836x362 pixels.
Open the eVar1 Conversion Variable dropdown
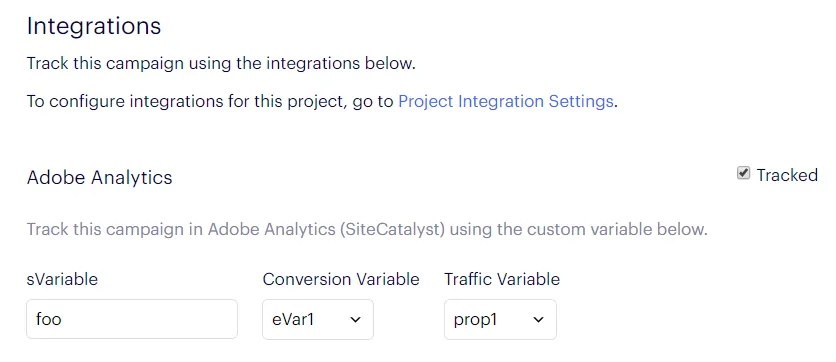(x=318, y=319)
